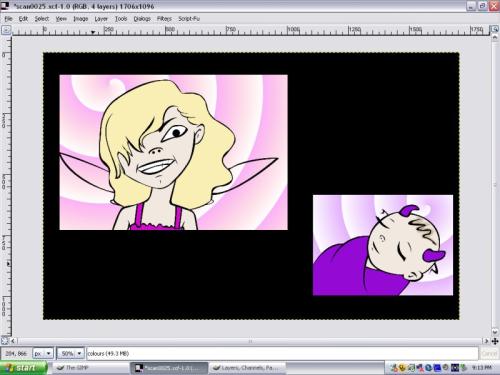Click the blonde fairy image panel on canvas
Screen dimensions: 500x375
[x=173, y=152]
